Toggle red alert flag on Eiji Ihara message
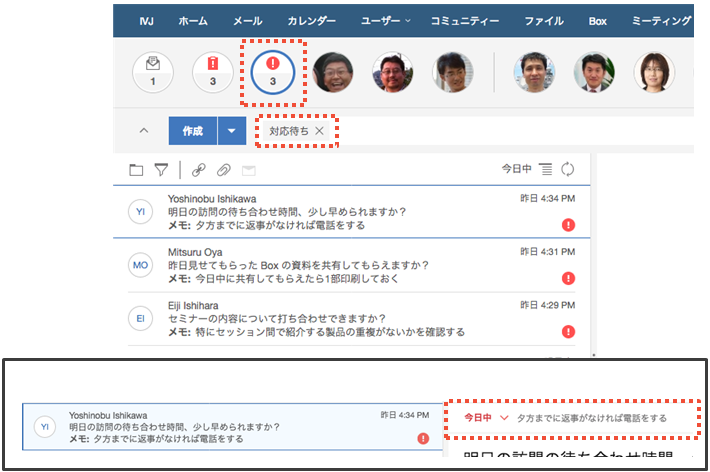 pyautogui.click(x=569, y=331)
